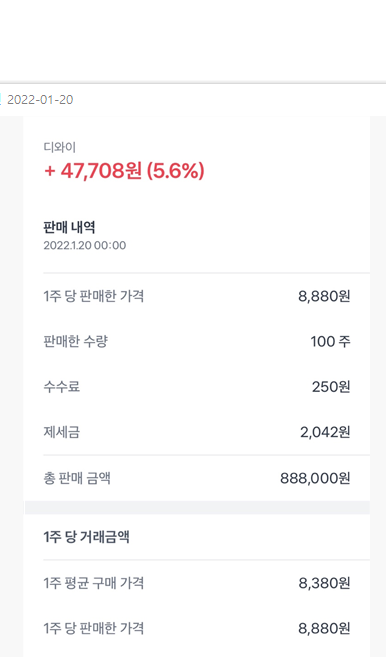Click the gray divider above 1주 당 거래금액
The image size is (386, 657).
(197, 507)
